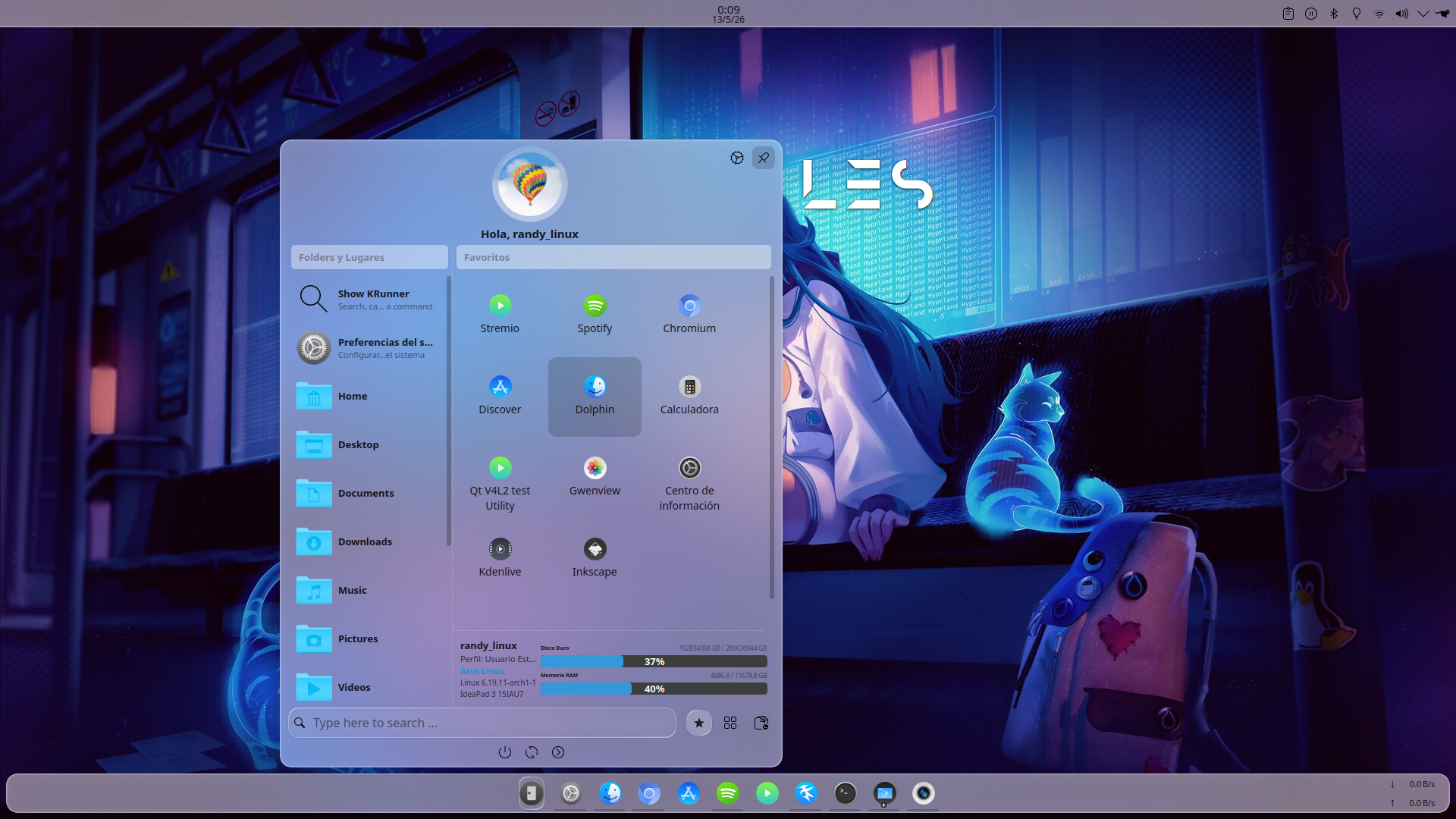Open Discover store from the dock

point(689,793)
